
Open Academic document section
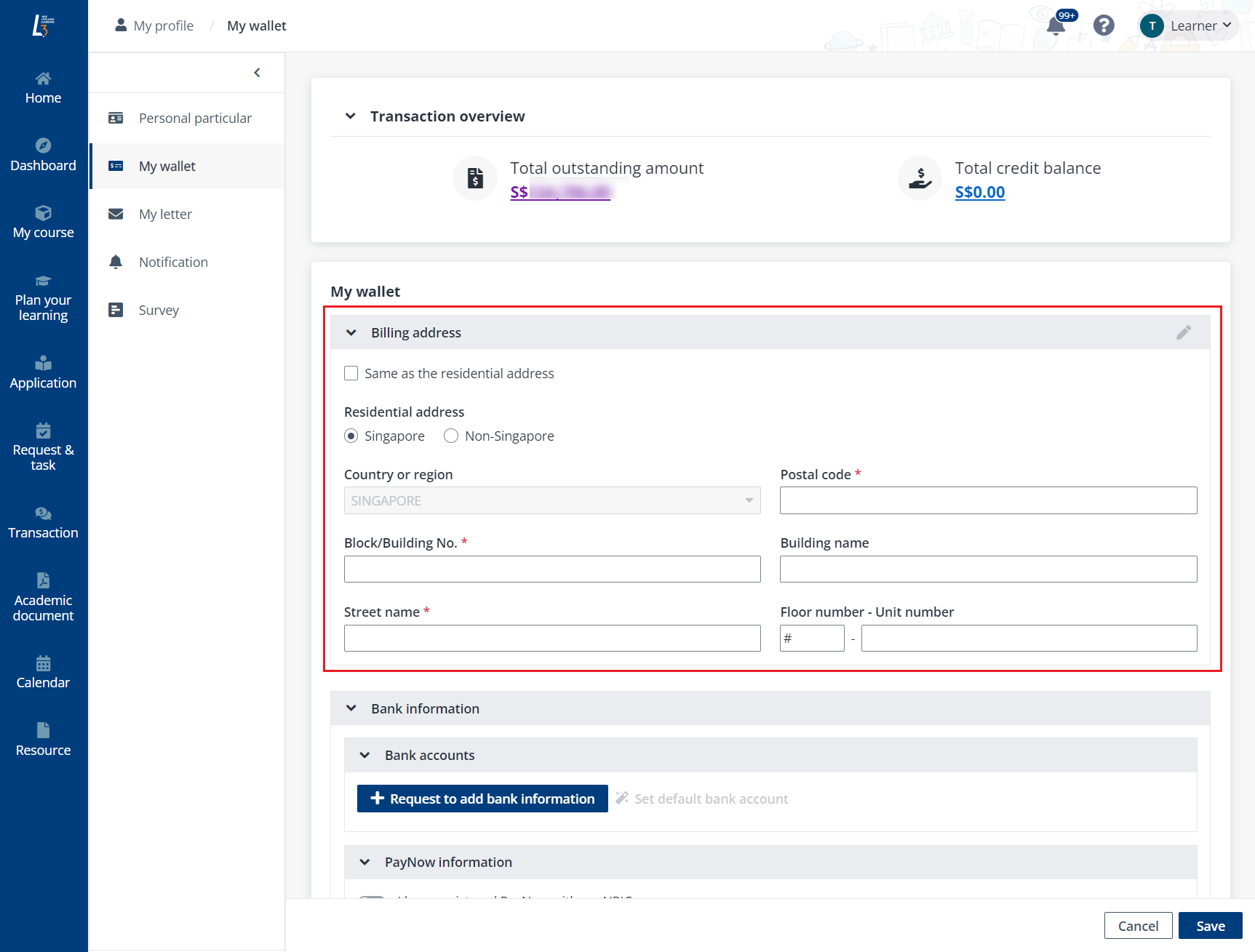pos(43,599)
